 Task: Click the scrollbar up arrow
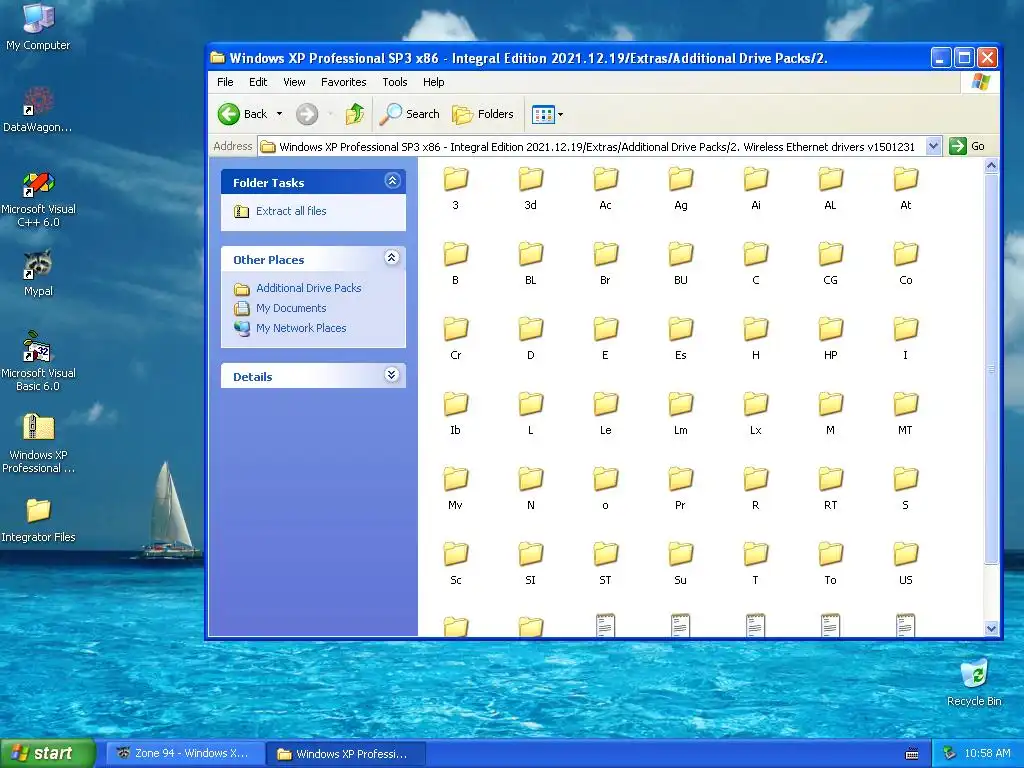(991, 166)
